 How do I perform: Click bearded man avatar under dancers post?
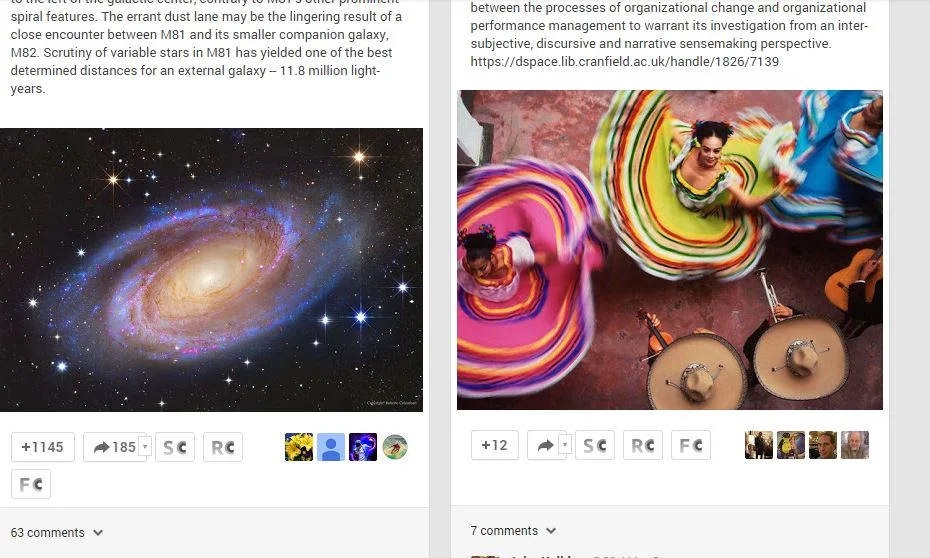coord(855,445)
